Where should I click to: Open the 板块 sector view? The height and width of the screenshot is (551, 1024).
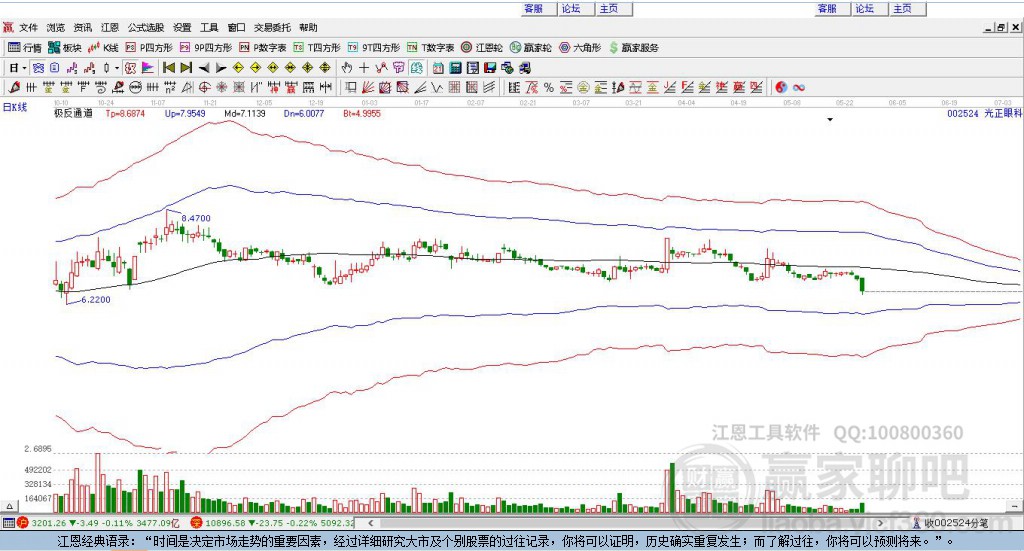point(64,48)
